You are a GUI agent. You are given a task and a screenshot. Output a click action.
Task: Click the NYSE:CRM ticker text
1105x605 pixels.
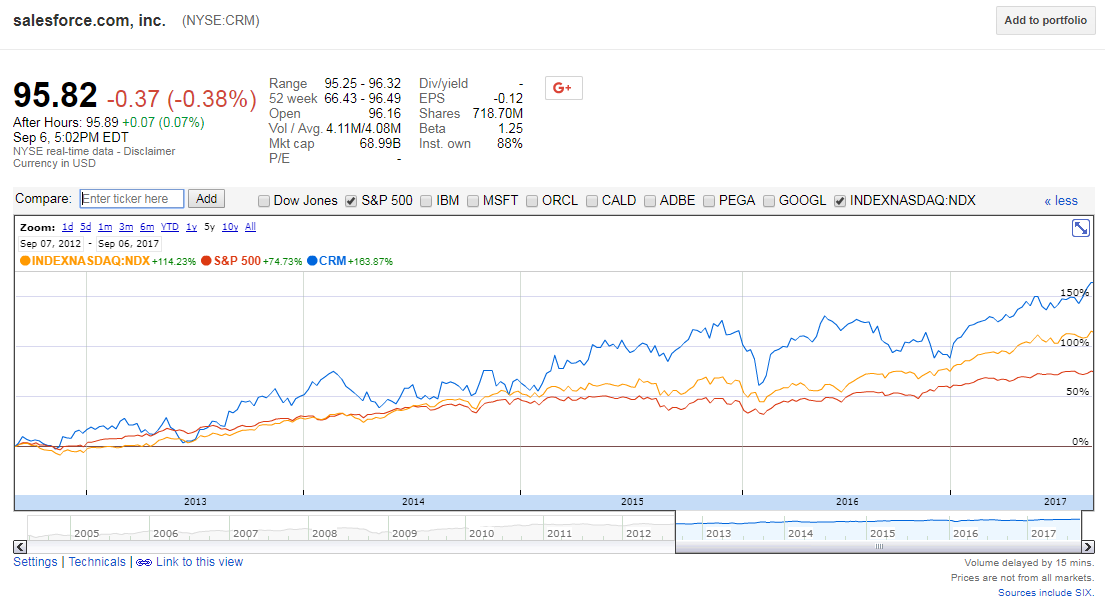coord(221,21)
